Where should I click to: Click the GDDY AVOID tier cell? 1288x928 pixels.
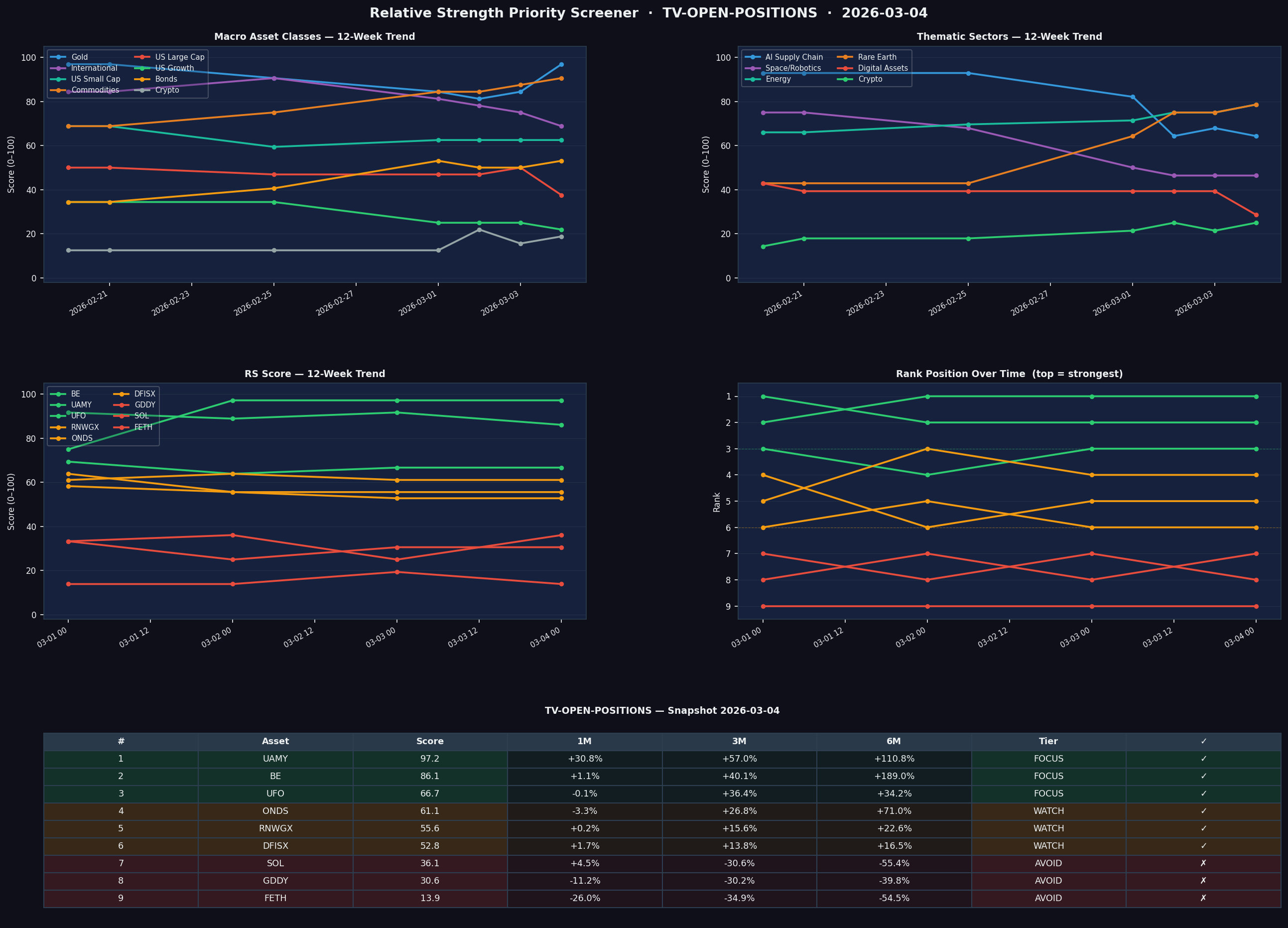1048,881
